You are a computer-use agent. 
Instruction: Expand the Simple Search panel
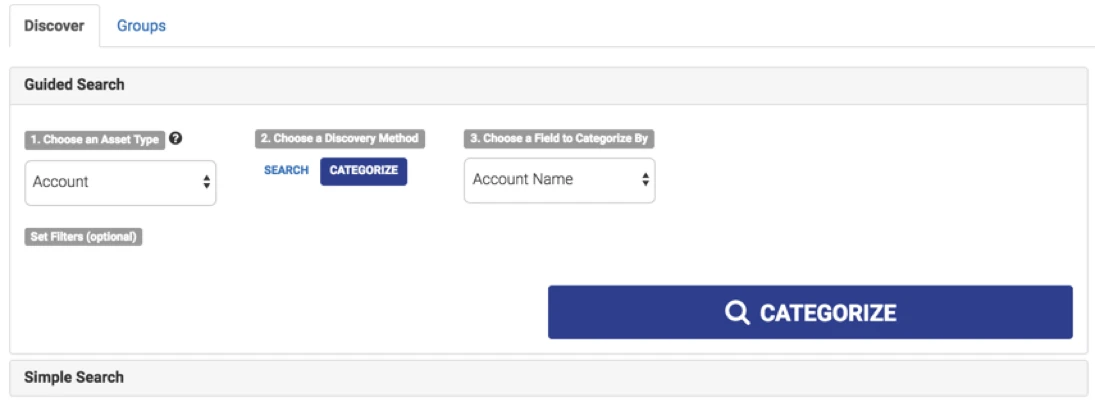coord(548,378)
